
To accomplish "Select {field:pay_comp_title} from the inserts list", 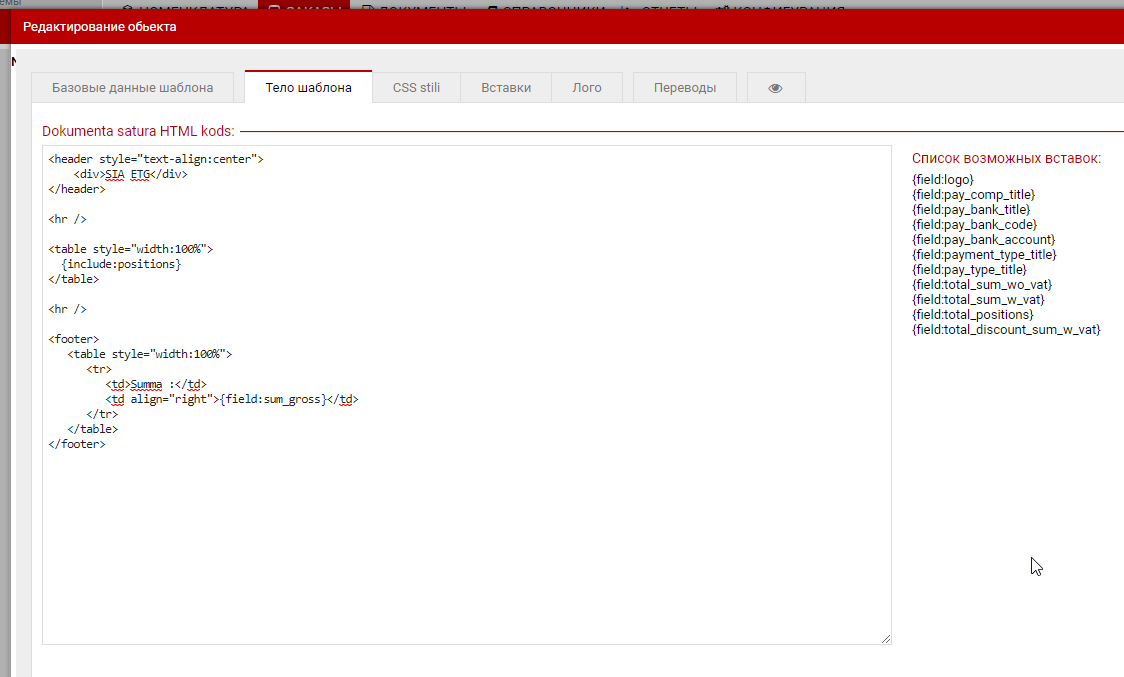I will [973, 195].
